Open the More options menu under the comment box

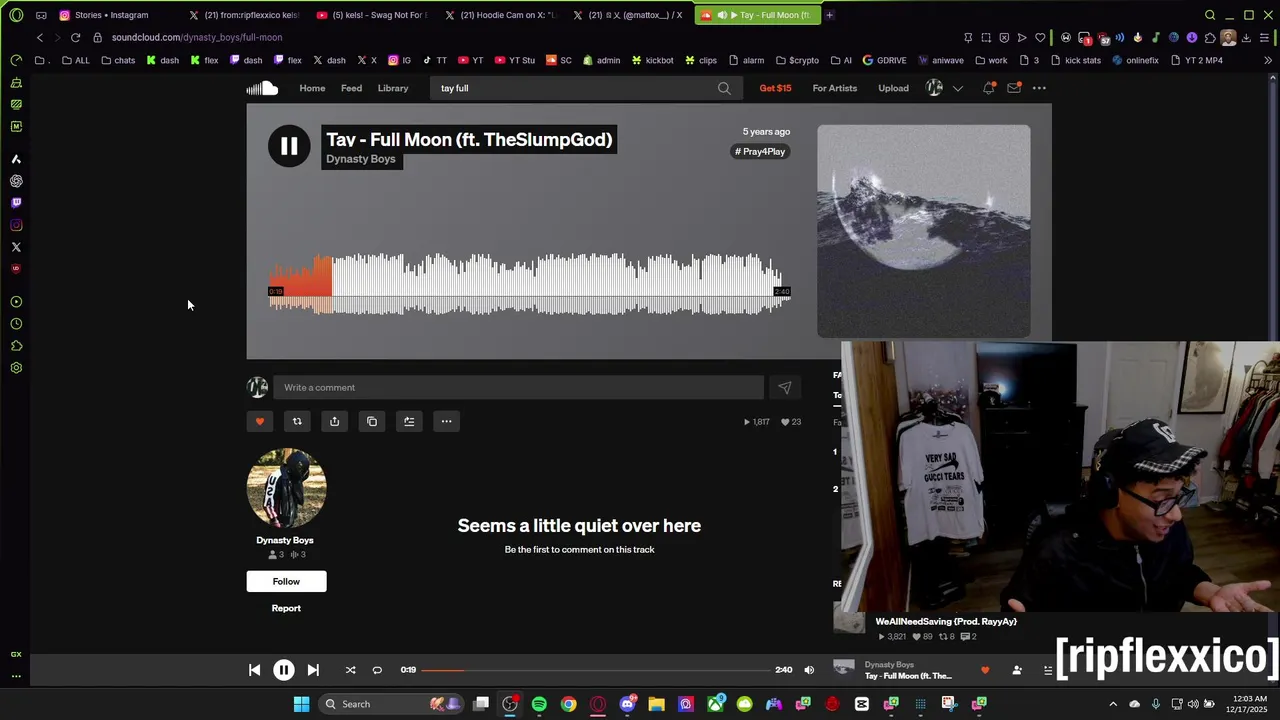tap(447, 421)
